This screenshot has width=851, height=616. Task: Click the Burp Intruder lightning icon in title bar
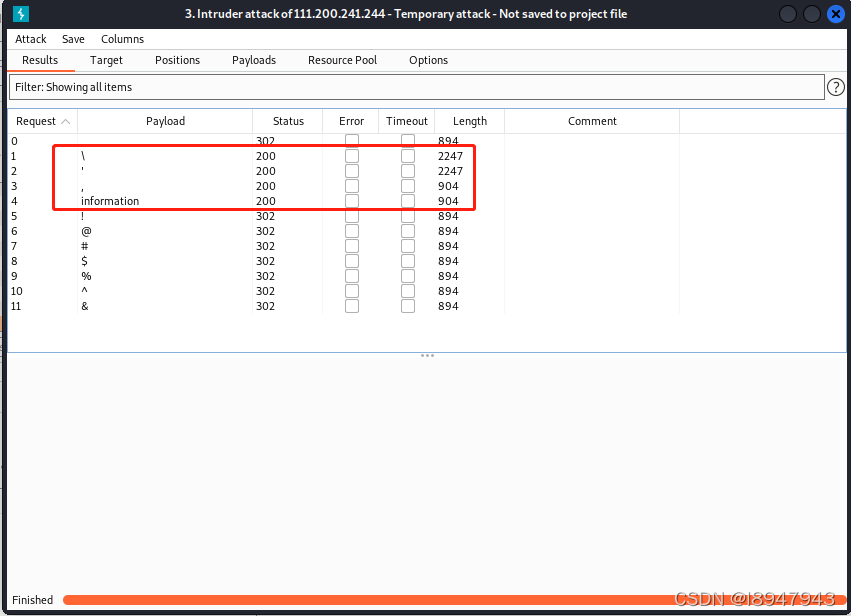click(x=21, y=14)
